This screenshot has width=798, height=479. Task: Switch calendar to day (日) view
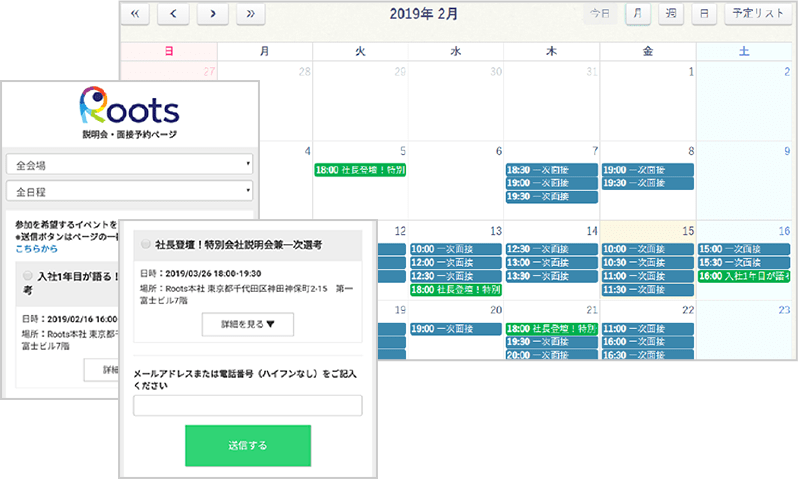705,14
